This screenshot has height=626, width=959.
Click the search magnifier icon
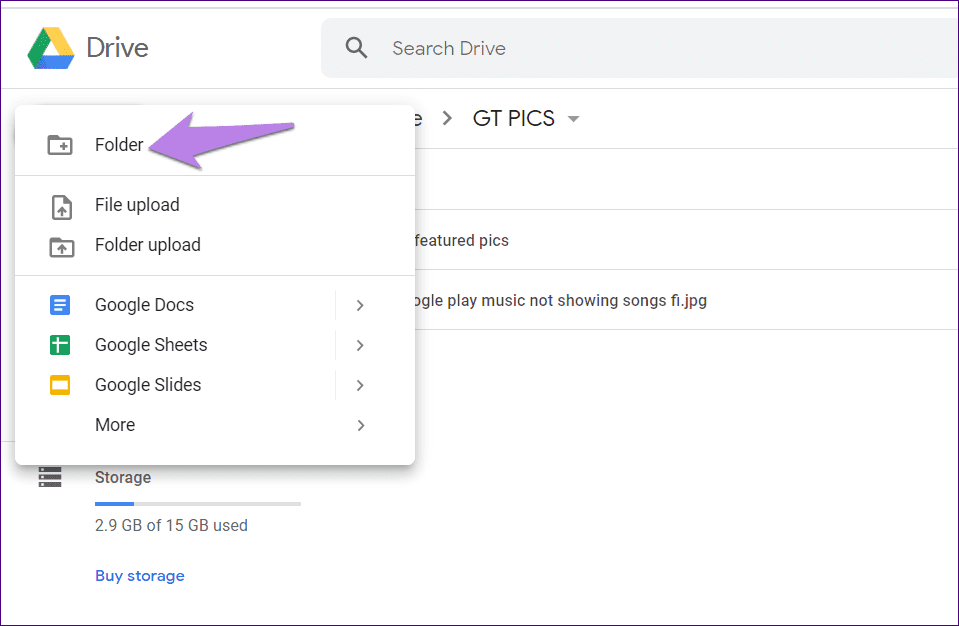click(x=356, y=48)
